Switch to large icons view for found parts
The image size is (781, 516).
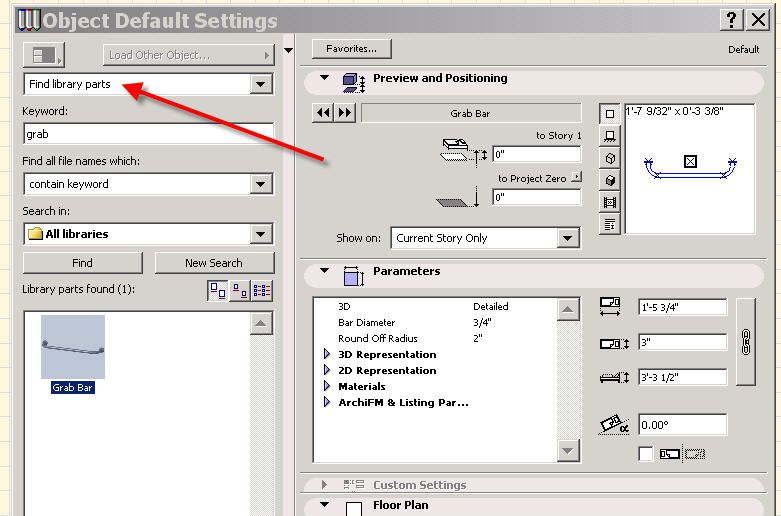pos(218,290)
